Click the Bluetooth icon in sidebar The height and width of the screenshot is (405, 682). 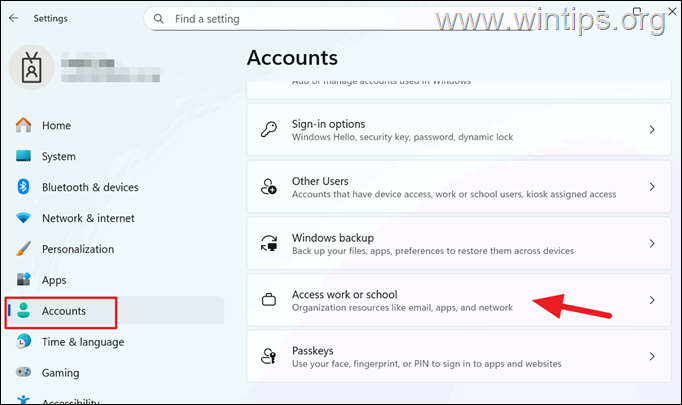coord(23,187)
